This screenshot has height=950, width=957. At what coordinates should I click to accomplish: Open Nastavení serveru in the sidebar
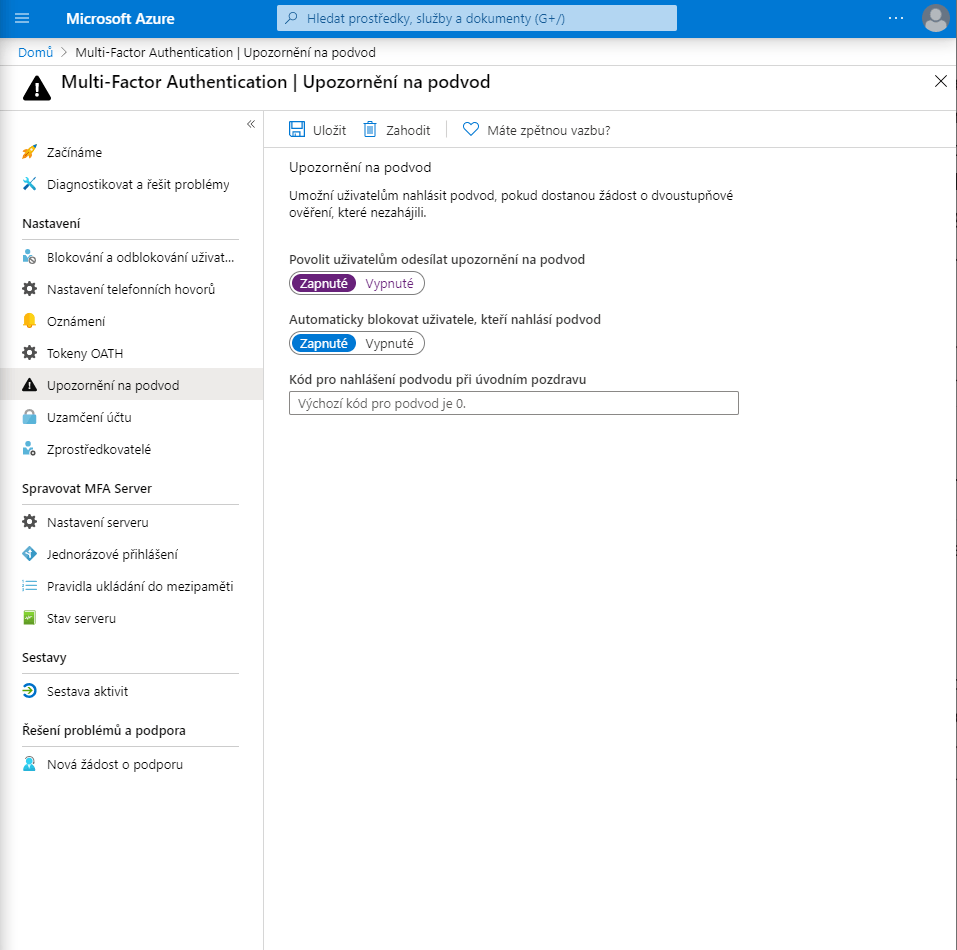(x=97, y=522)
